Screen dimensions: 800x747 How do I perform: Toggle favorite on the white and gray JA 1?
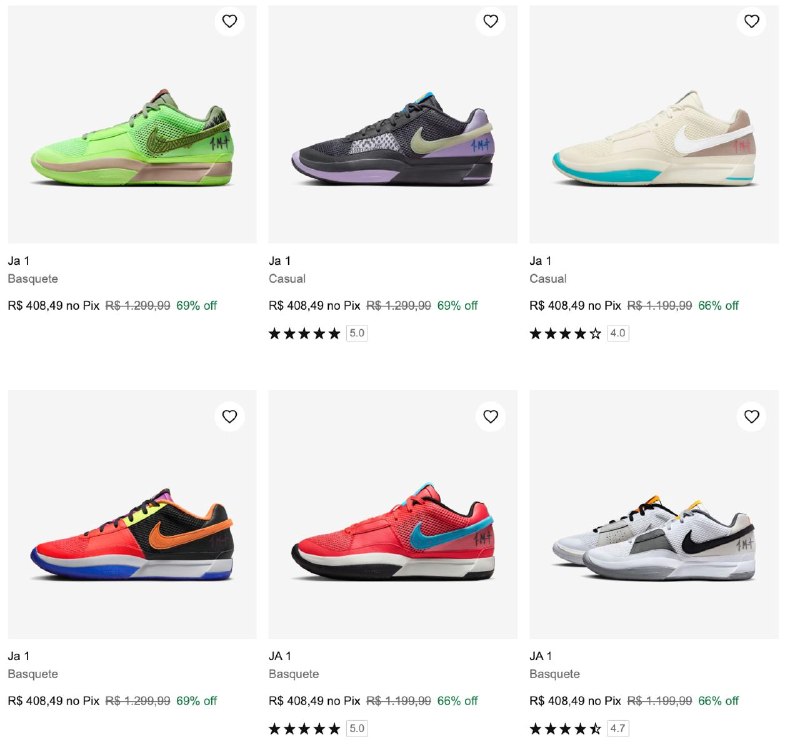pyautogui.click(x=750, y=417)
